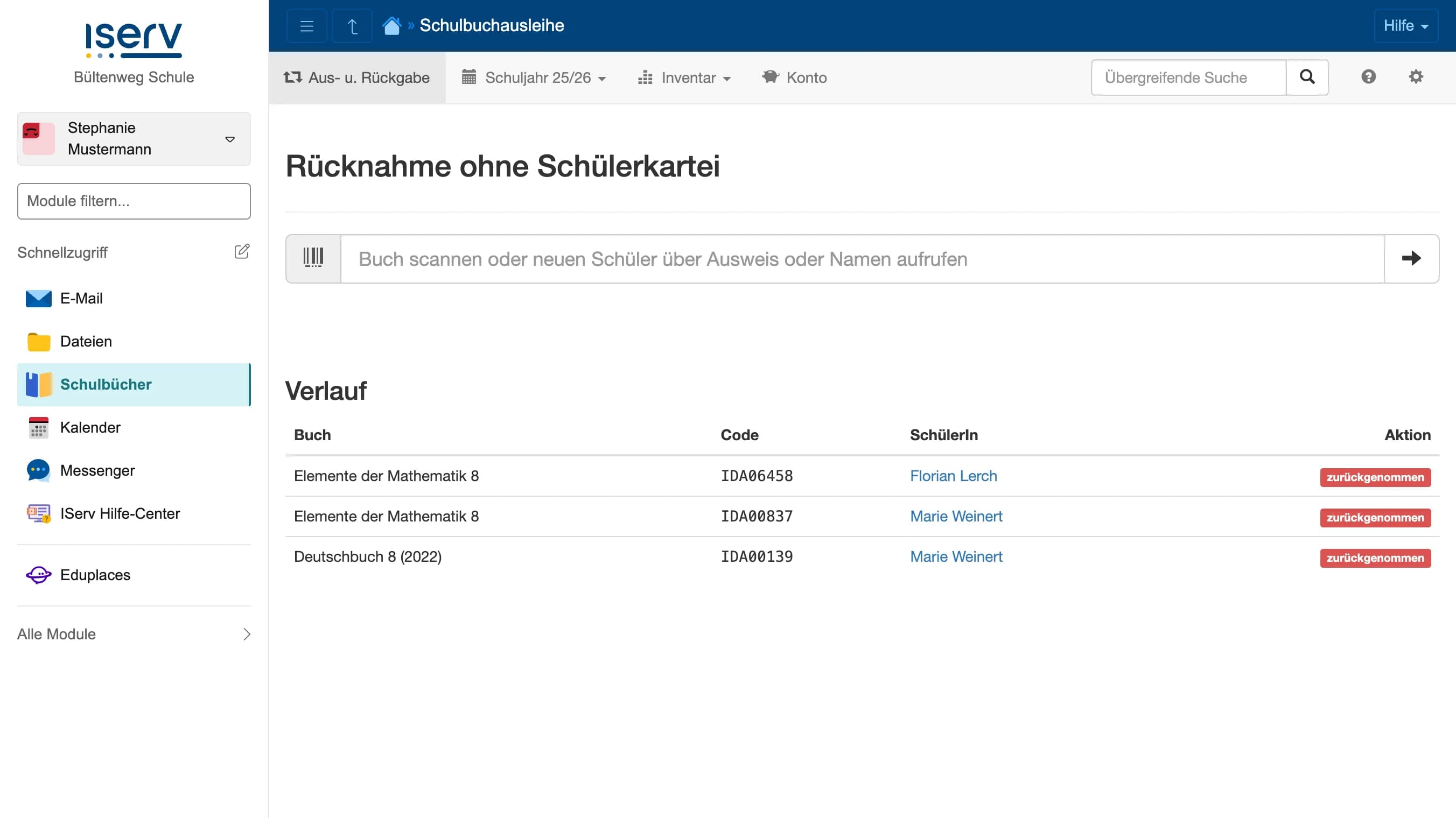Open Florian Lerch's student record
Viewport: 1456px width, 818px height.
953,476
